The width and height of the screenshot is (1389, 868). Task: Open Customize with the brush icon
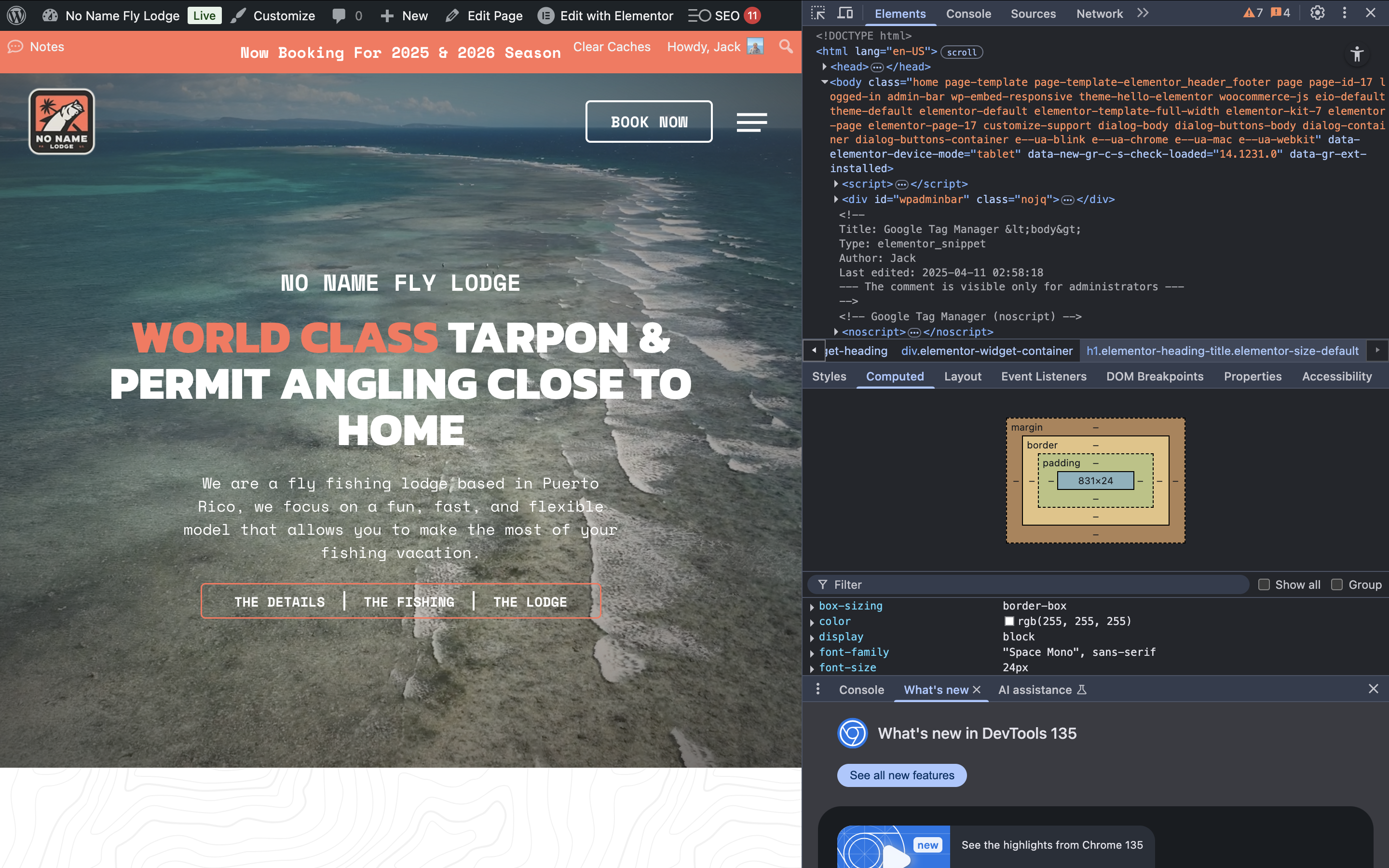pos(272,15)
